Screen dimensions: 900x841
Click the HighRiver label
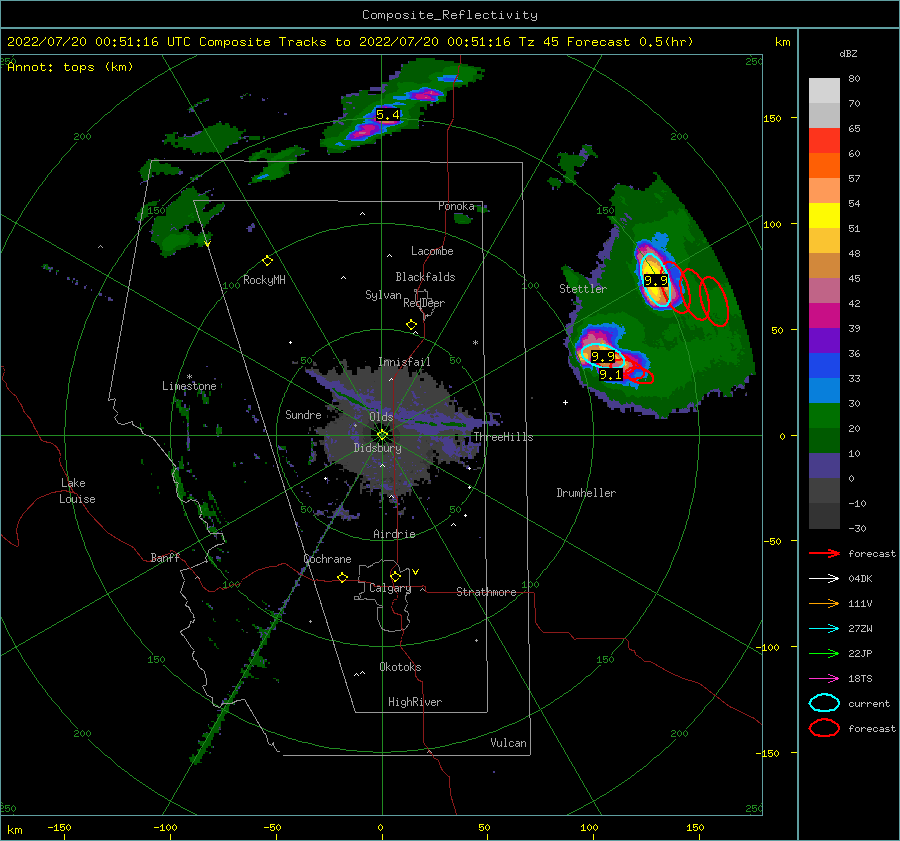coord(414,702)
